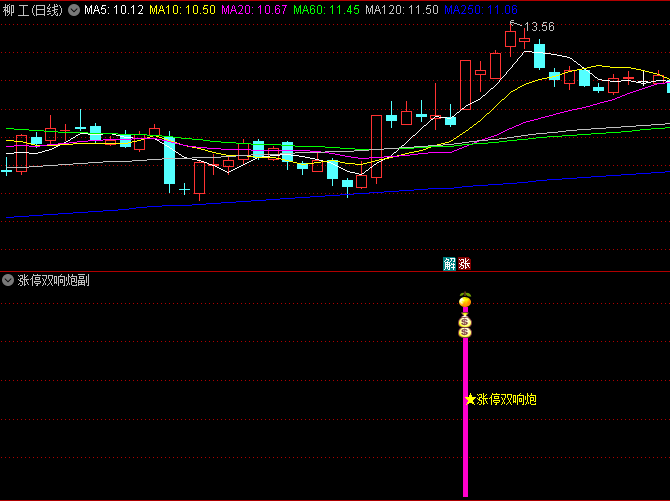Expand the main chart dropdown next to 柳工(日线)
Viewport: 670px width, 501px height.
(x=74, y=10)
